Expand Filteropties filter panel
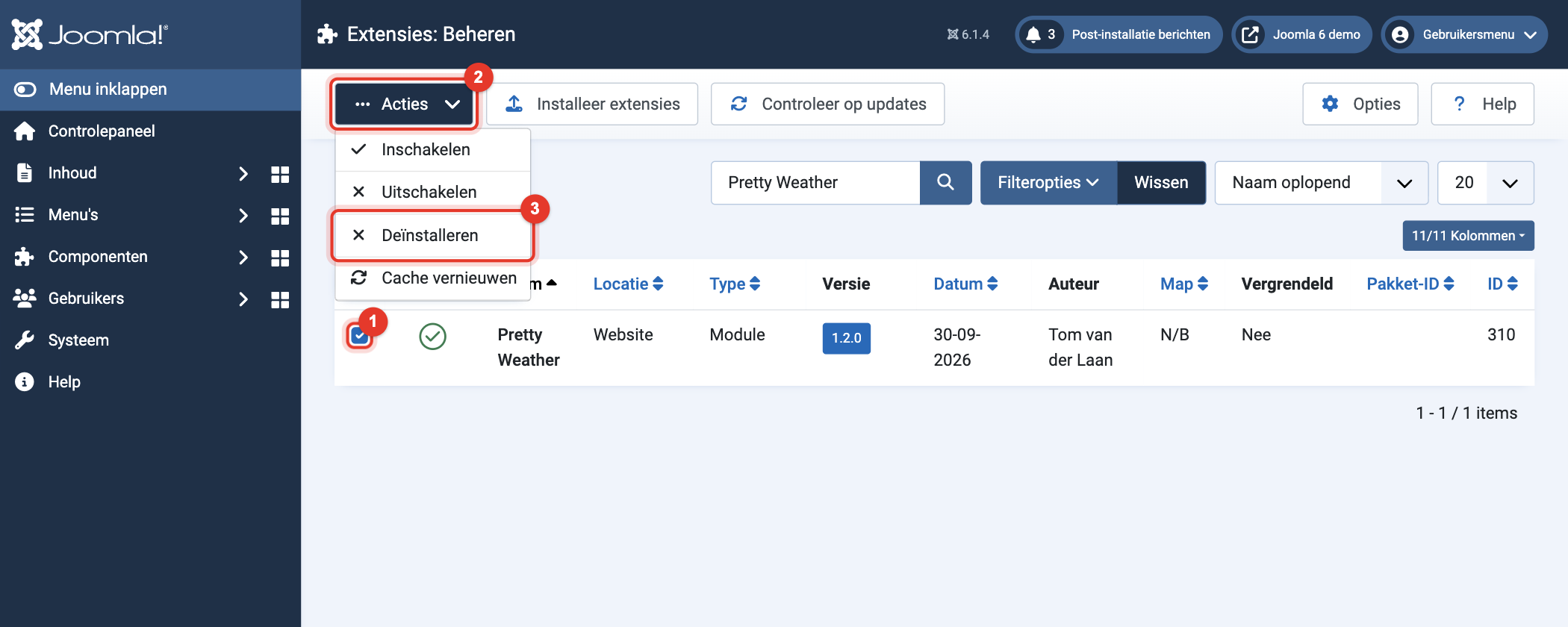The image size is (1568, 627). click(x=1048, y=183)
